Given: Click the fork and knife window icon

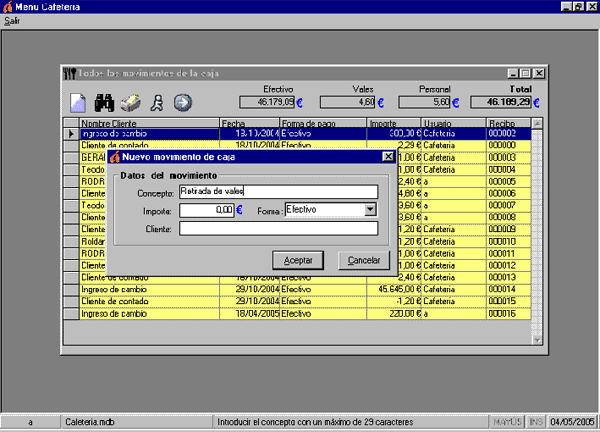Looking at the screenshot, I should 70,73.
